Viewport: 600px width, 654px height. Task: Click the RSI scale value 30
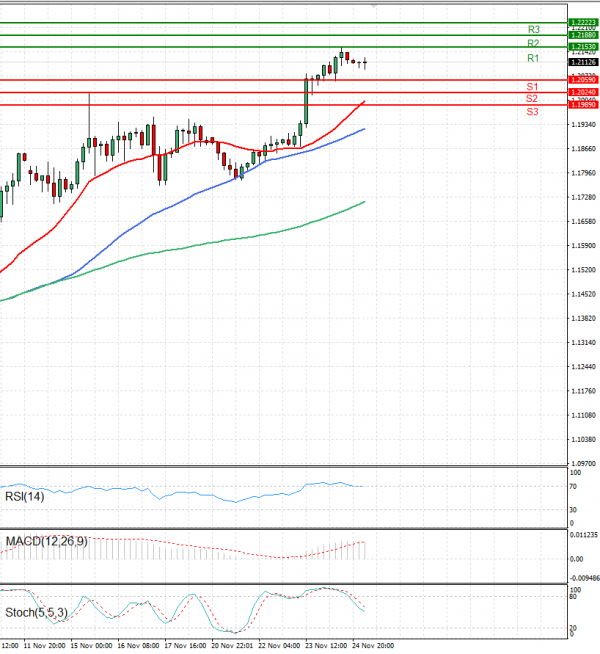coord(573,510)
